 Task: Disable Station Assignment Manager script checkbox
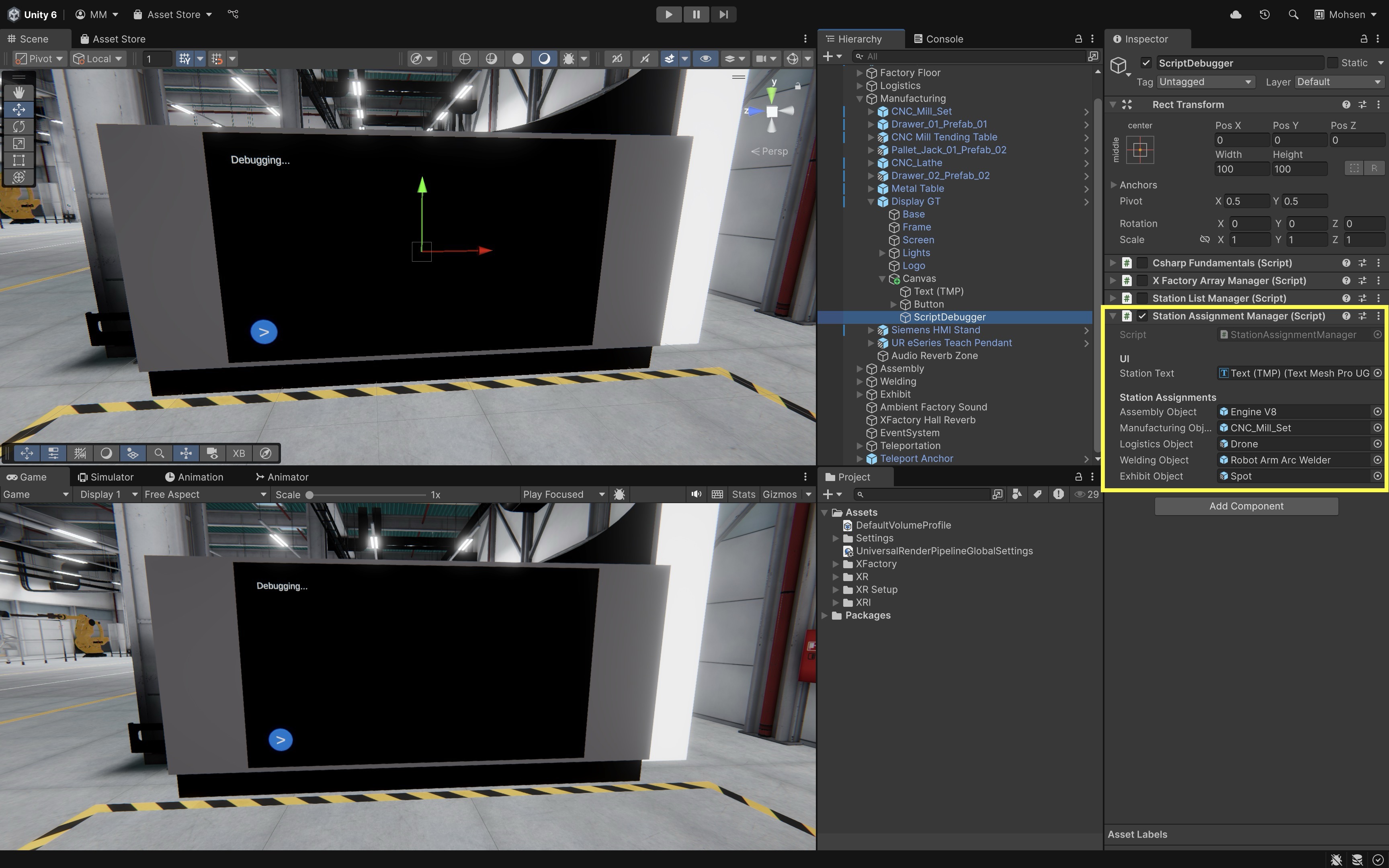tap(1142, 316)
